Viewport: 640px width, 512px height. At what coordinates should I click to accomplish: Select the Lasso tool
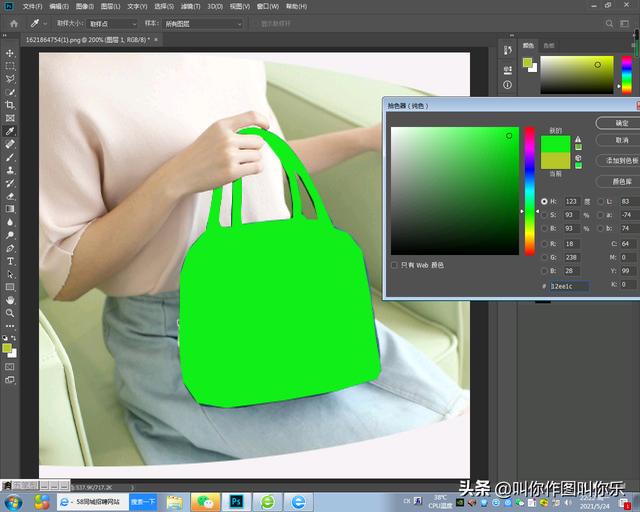pos(10,78)
